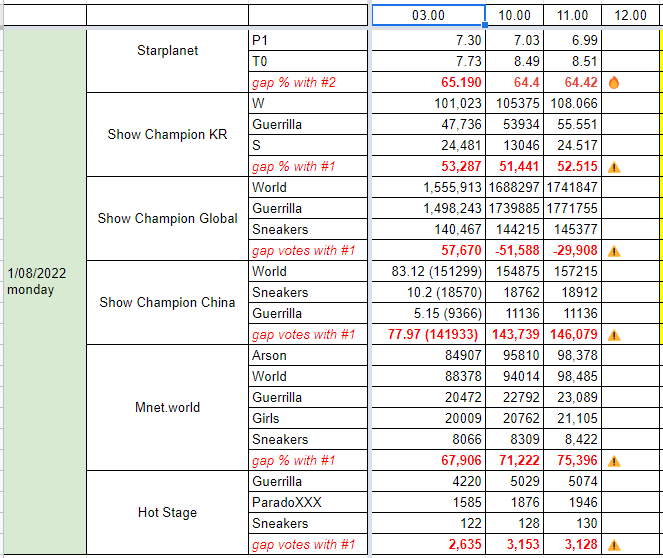The image size is (663, 558).
Task: Select the 11.00 column header cell
Action: pos(572,15)
